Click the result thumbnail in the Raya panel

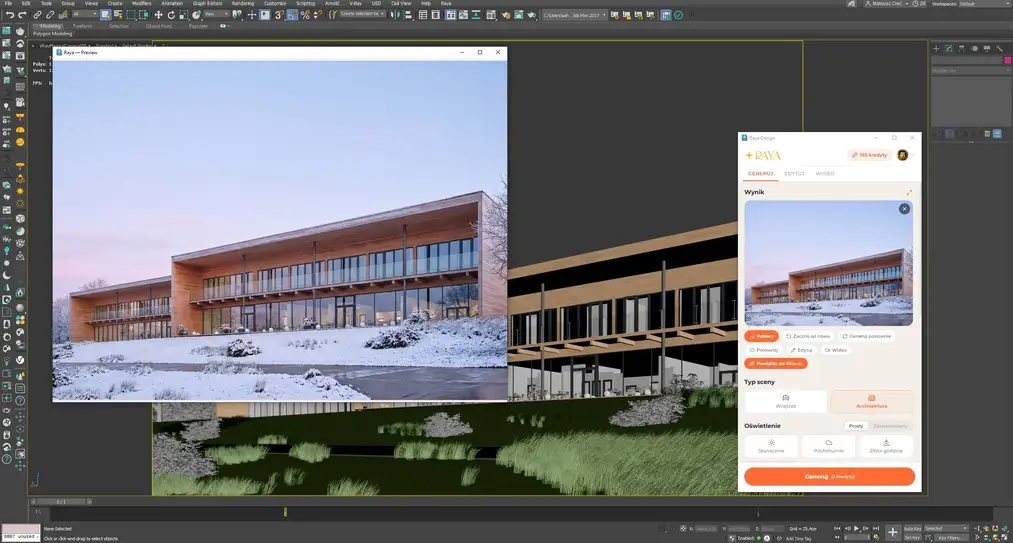tap(828, 263)
